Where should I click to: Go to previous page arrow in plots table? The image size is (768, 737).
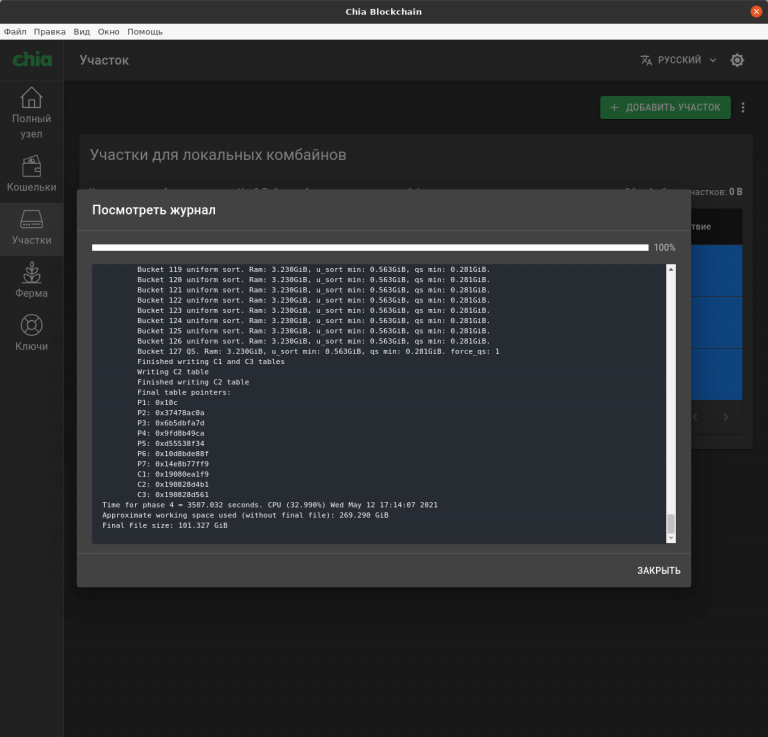pos(695,417)
